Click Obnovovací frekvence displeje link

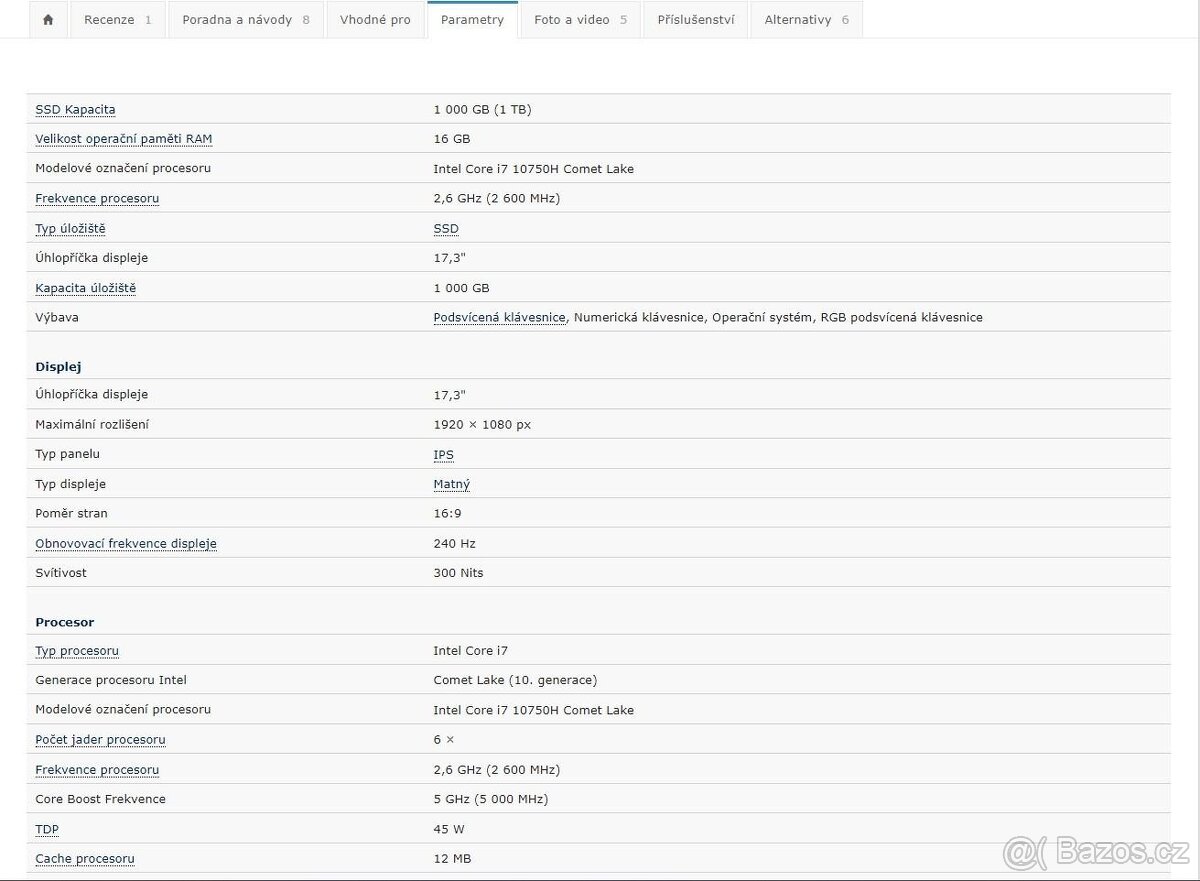pyautogui.click(x=126, y=544)
